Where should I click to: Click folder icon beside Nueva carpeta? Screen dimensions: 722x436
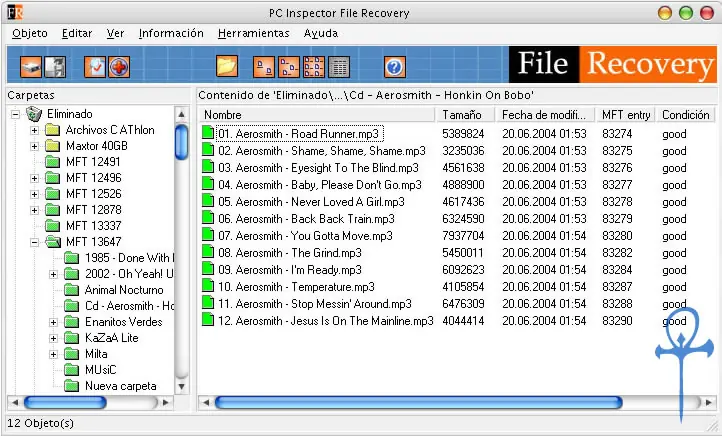[71, 386]
